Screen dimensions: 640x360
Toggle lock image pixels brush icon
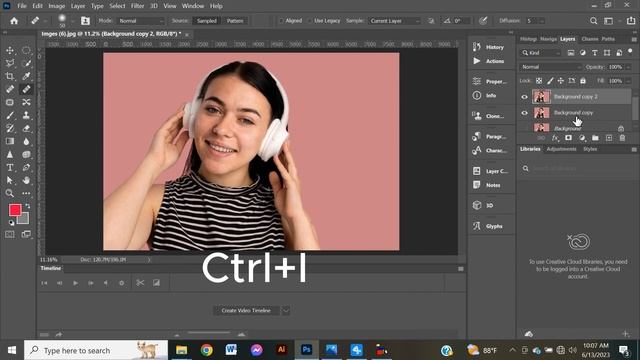pyautogui.click(x=550, y=81)
